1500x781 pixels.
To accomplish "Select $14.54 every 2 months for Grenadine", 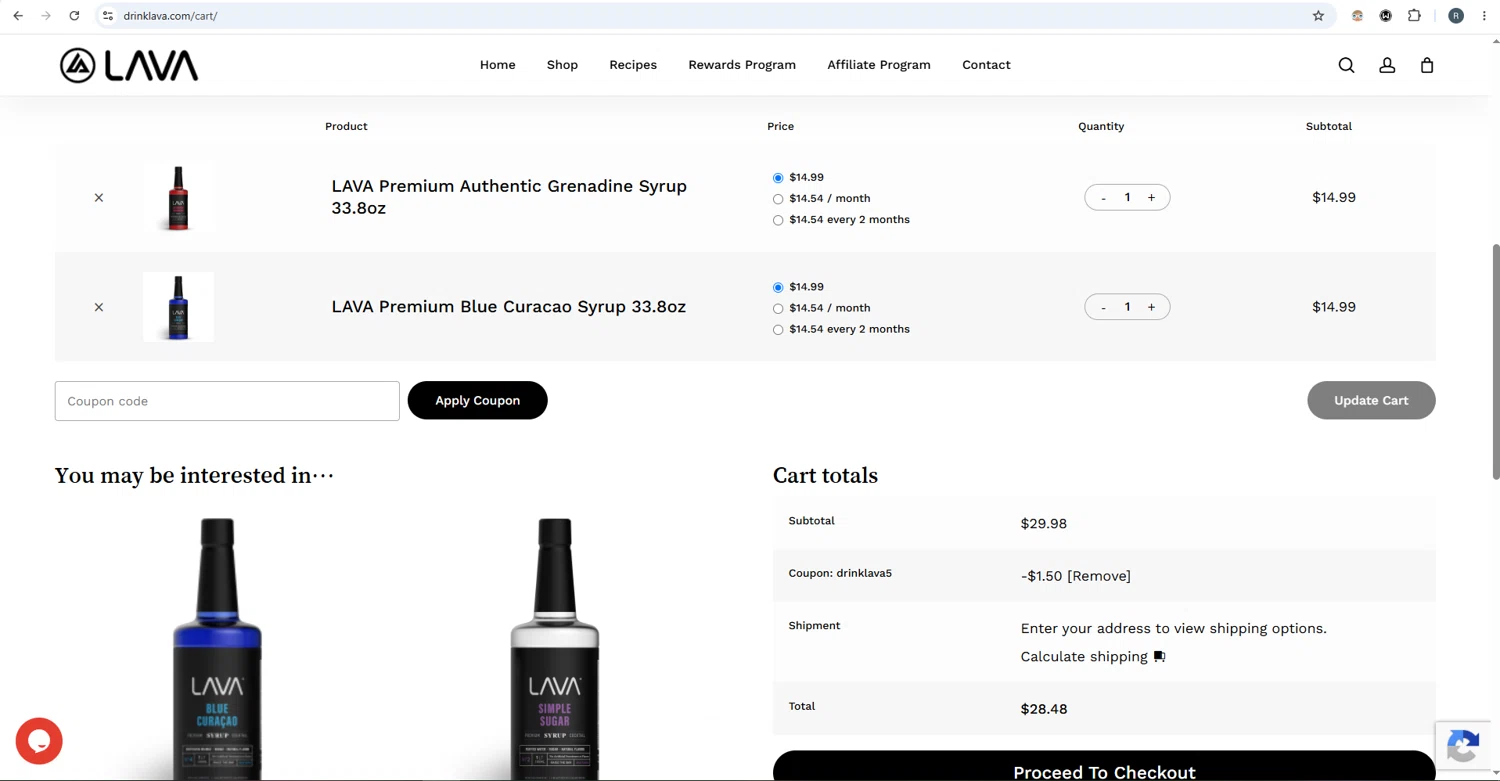I will [778, 220].
